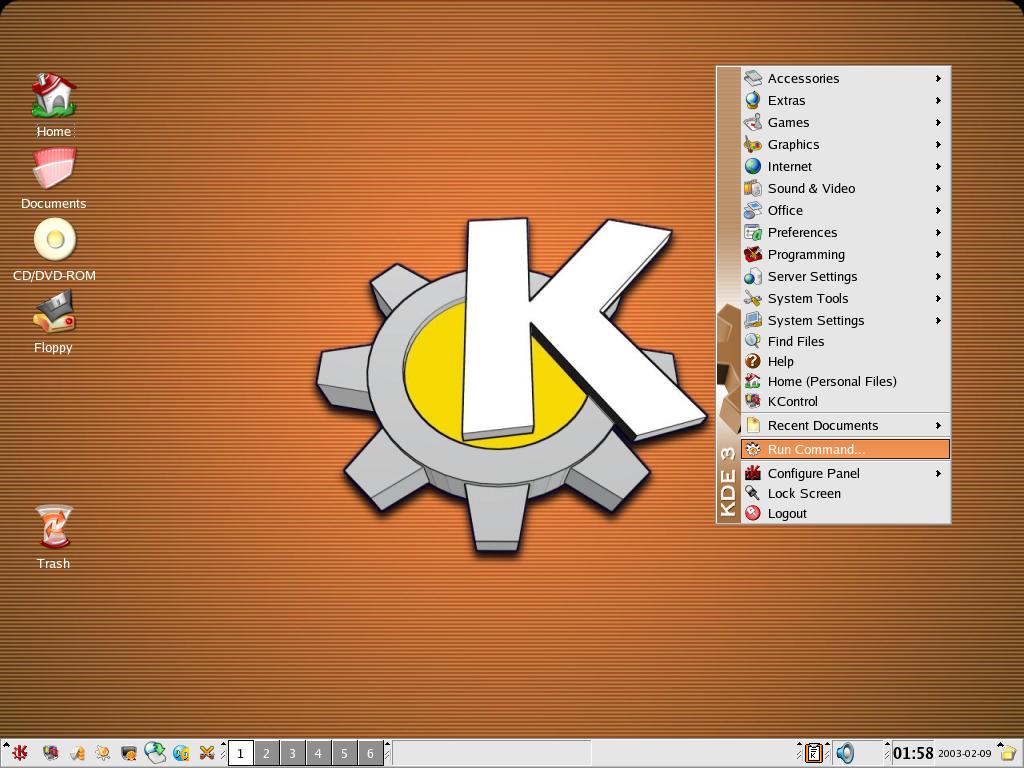Click the Help question mark icon
1024x768 pixels.
(x=753, y=361)
